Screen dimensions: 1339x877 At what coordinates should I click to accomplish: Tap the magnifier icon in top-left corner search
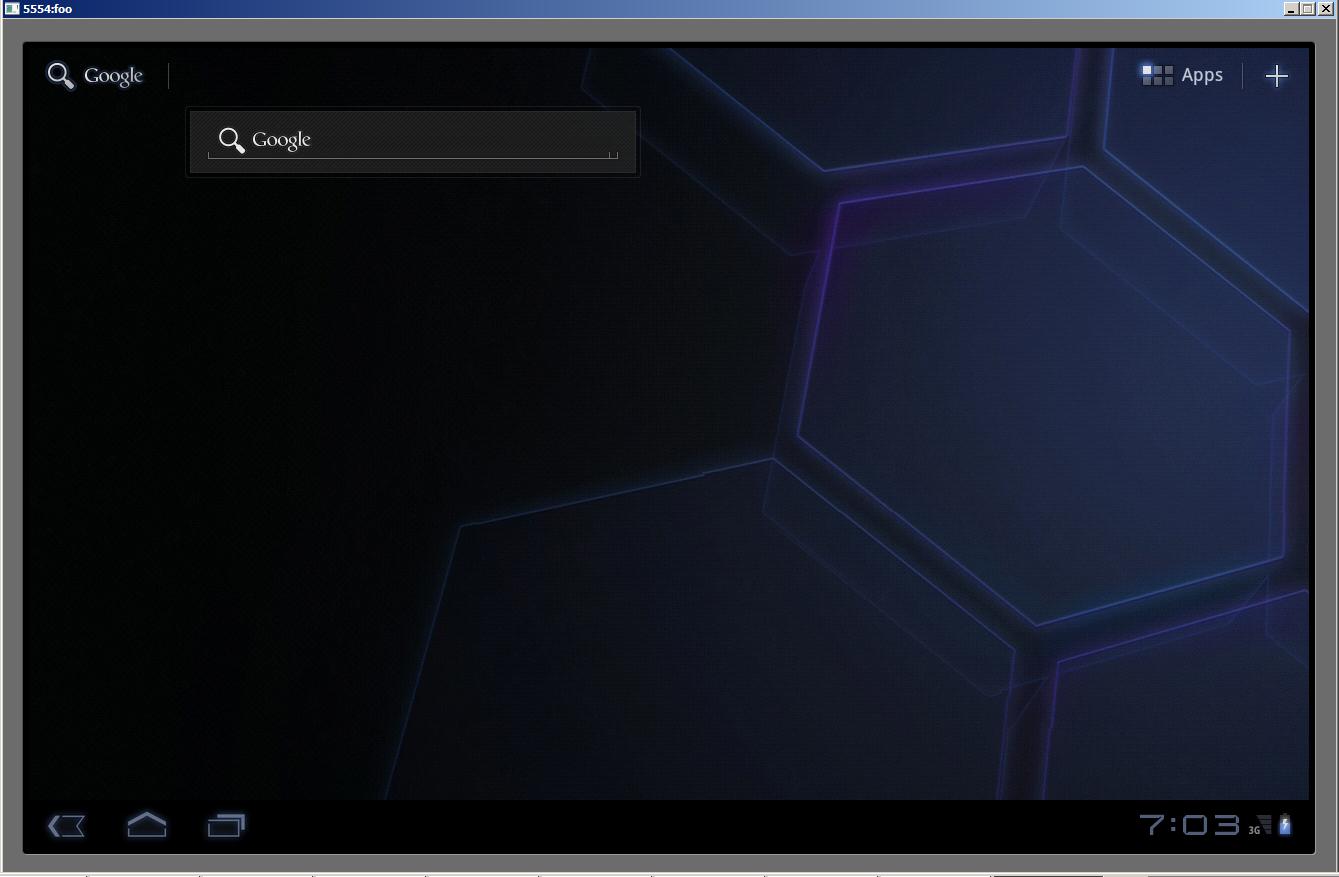[x=61, y=76]
